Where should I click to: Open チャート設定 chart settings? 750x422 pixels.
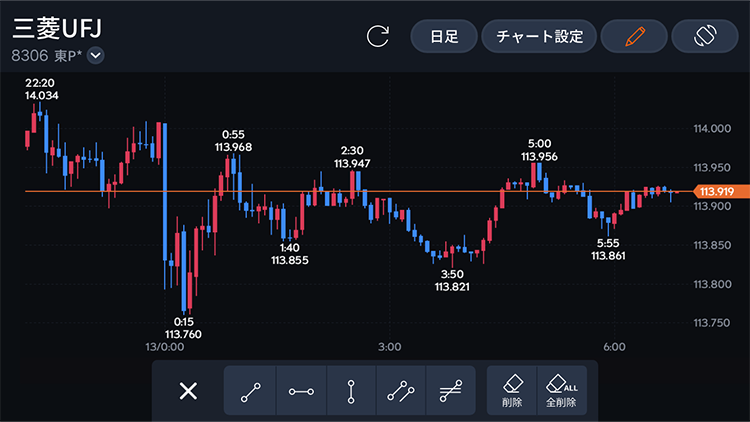[539, 37]
